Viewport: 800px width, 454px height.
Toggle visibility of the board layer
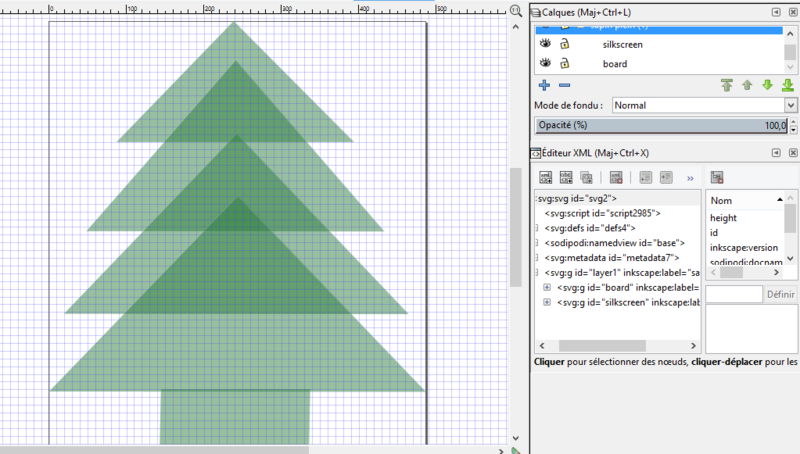point(545,64)
